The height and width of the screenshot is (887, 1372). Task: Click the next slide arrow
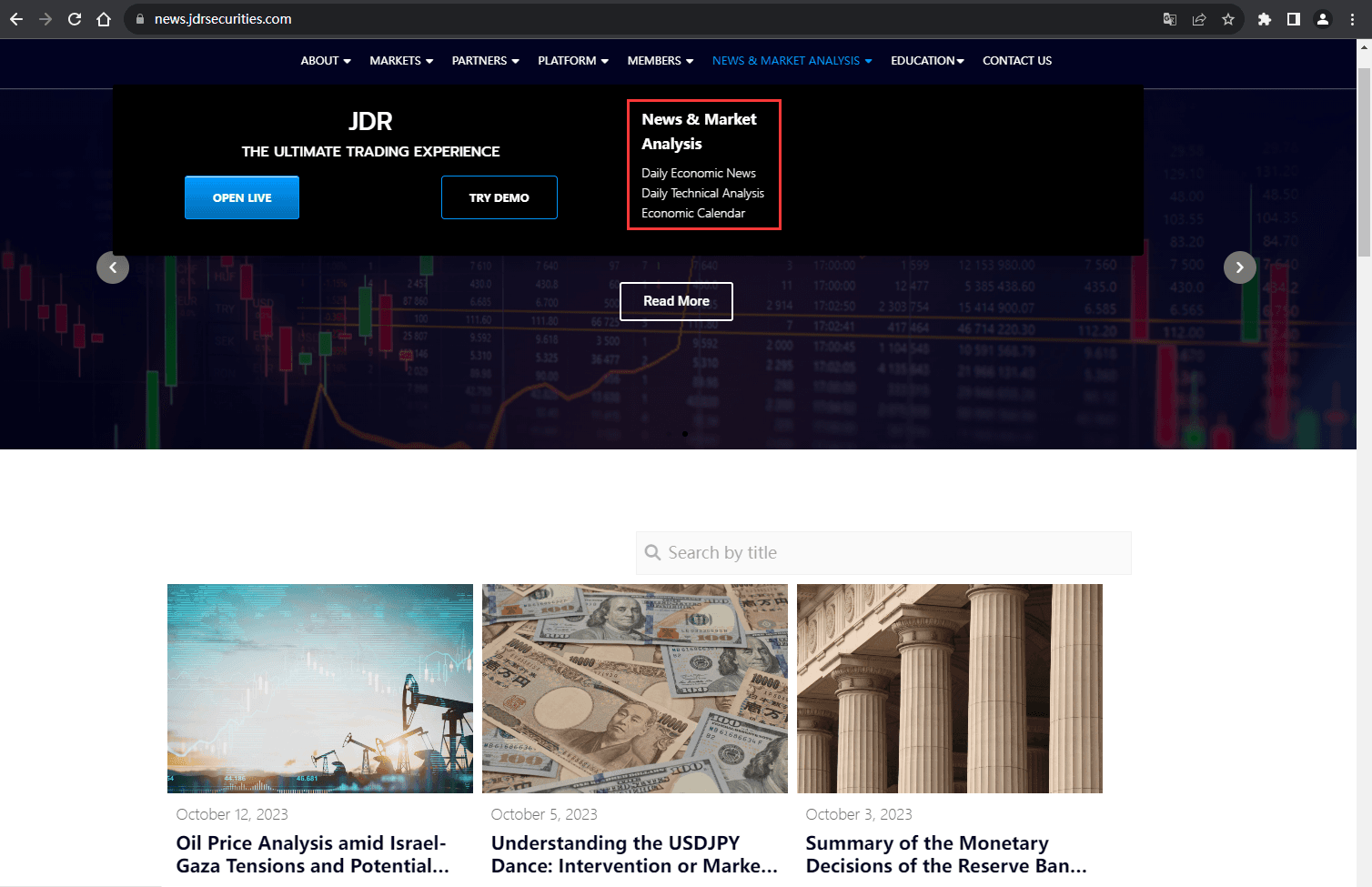click(x=1240, y=267)
